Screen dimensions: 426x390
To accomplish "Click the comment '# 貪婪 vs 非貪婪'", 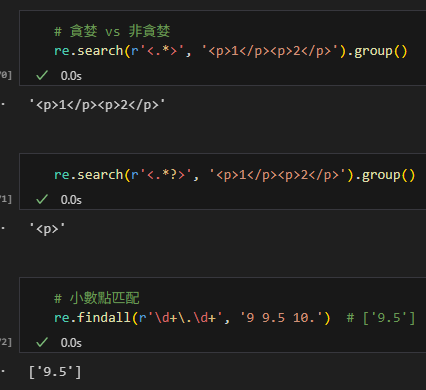I will pyautogui.click(x=112, y=31).
